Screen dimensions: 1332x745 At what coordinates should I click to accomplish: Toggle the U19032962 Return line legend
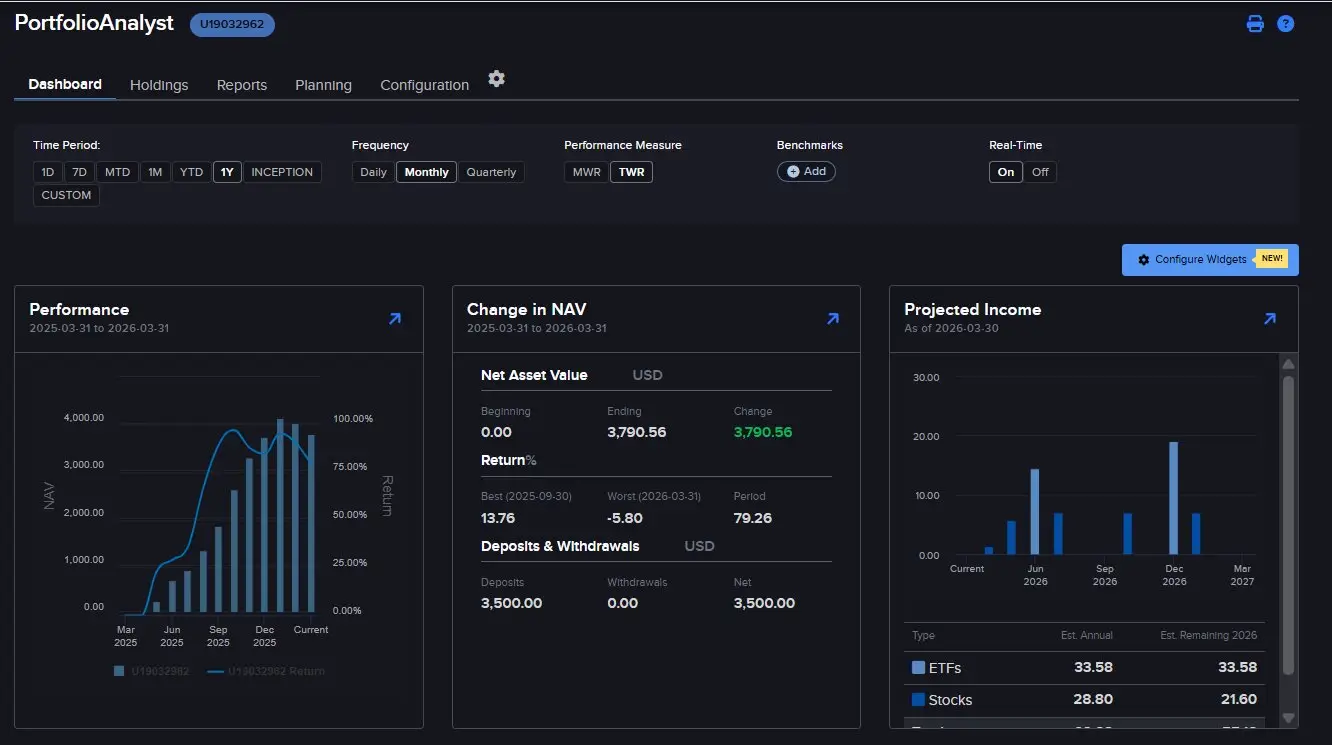266,671
